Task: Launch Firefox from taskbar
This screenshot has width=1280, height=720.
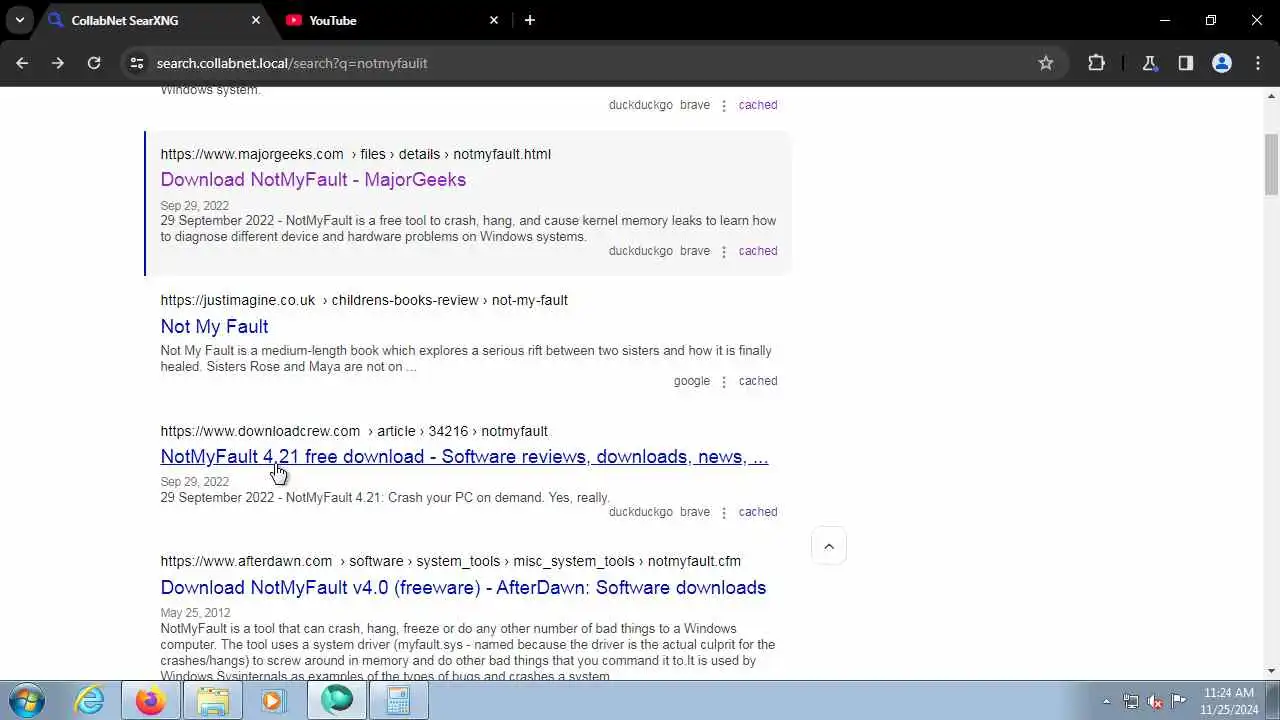Action: [151, 701]
